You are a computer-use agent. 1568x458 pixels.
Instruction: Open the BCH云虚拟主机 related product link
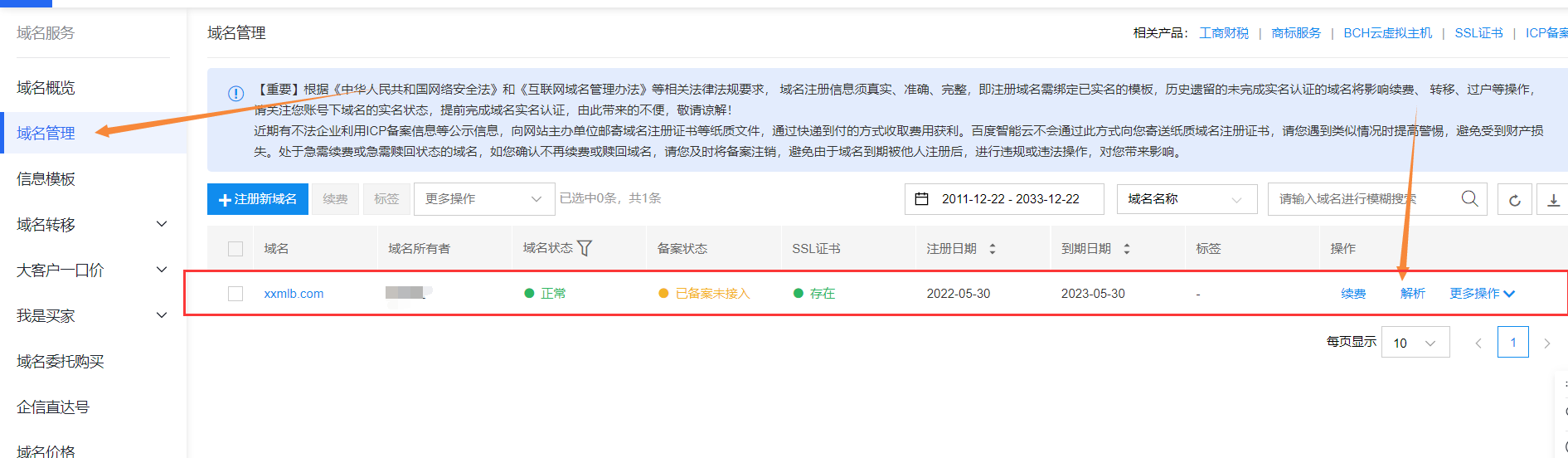click(1388, 33)
